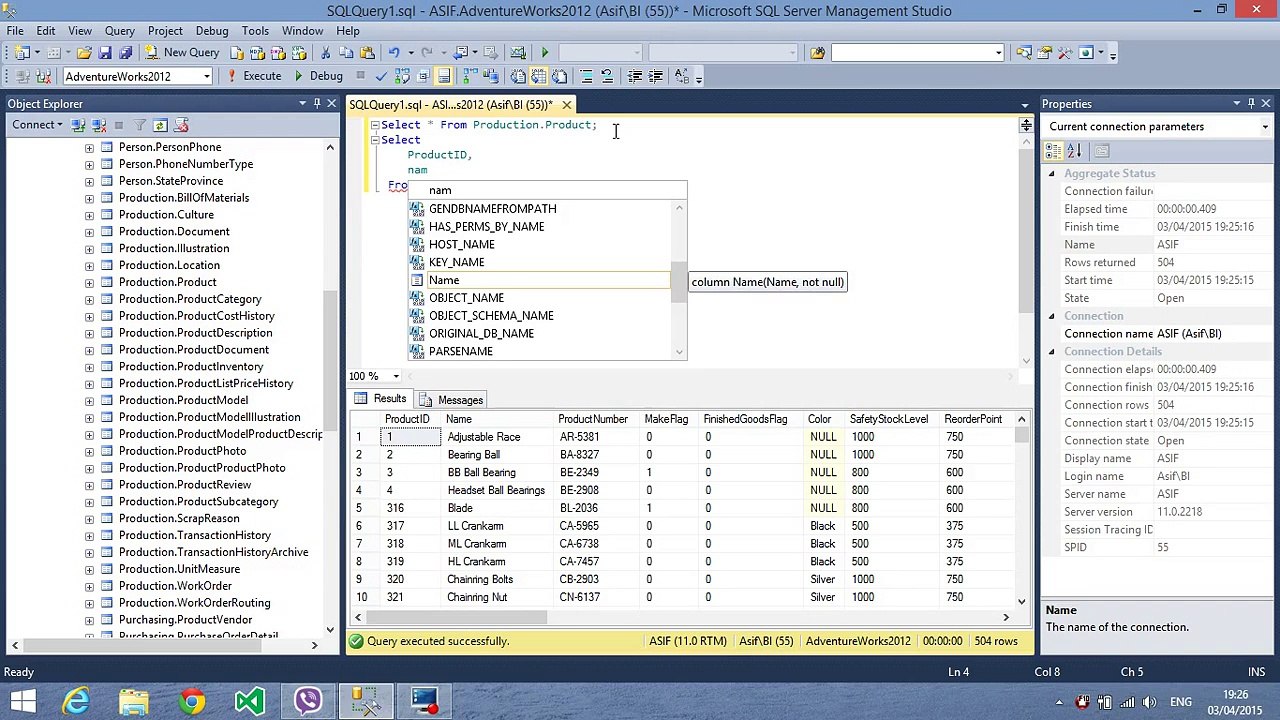The image size is (1280, 720).
Task: Close the SQLQuery1.sql tab
Action: [566, 104]
